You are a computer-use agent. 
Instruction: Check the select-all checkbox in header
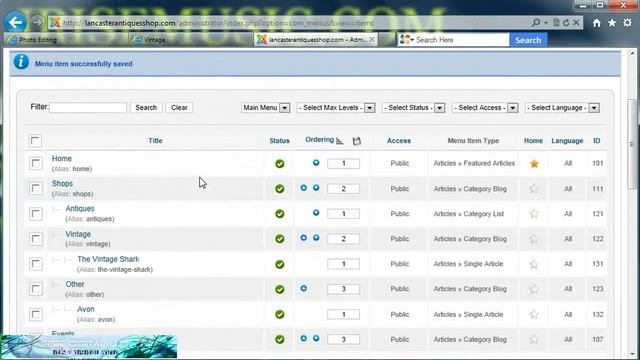(x=35, y=141)
